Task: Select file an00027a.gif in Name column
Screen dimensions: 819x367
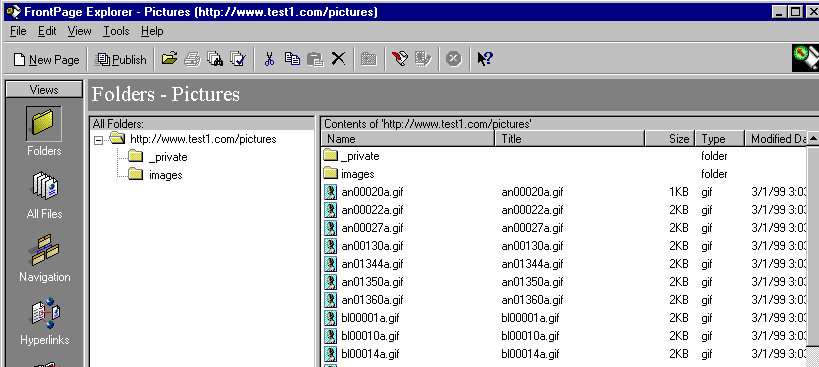Action: click(372, 228)
